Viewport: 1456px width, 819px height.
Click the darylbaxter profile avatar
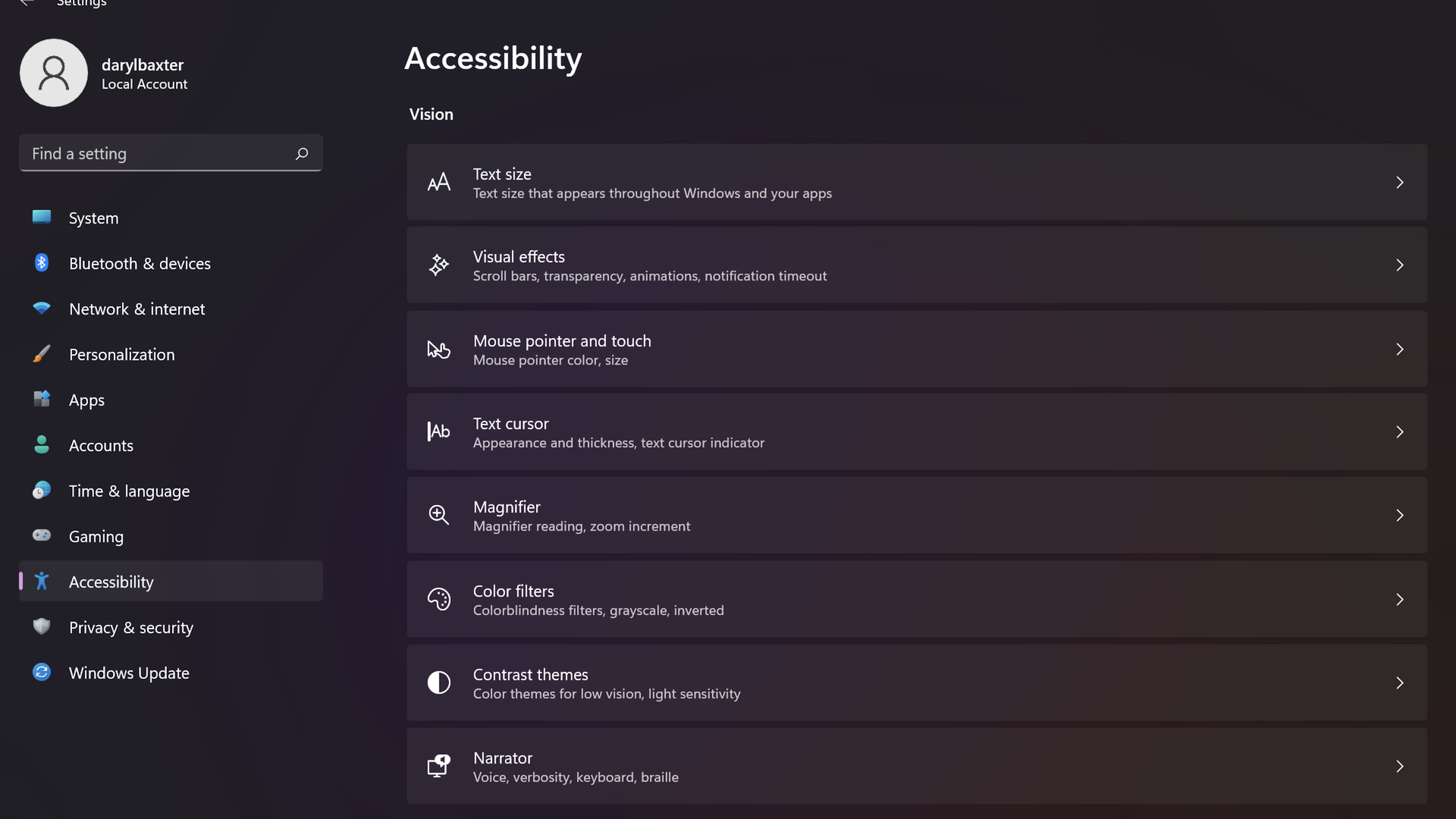(x=54, y=73)
